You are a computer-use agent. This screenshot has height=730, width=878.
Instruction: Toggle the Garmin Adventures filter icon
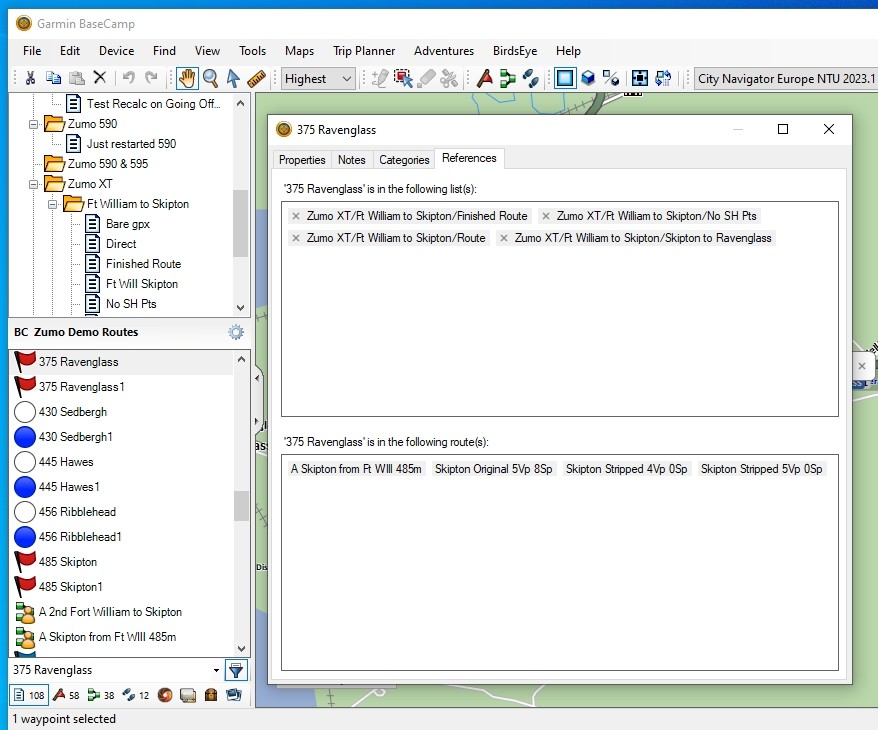coord(165,695)
